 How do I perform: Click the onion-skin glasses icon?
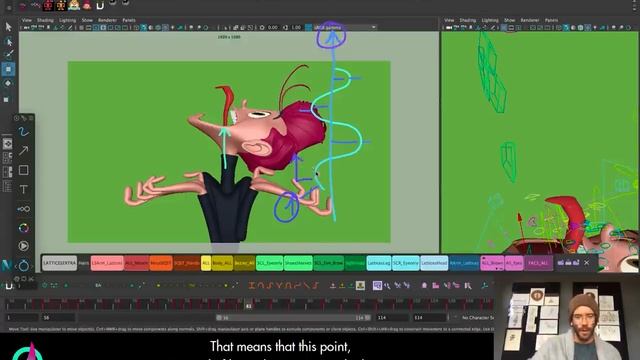tap(23, 209)
